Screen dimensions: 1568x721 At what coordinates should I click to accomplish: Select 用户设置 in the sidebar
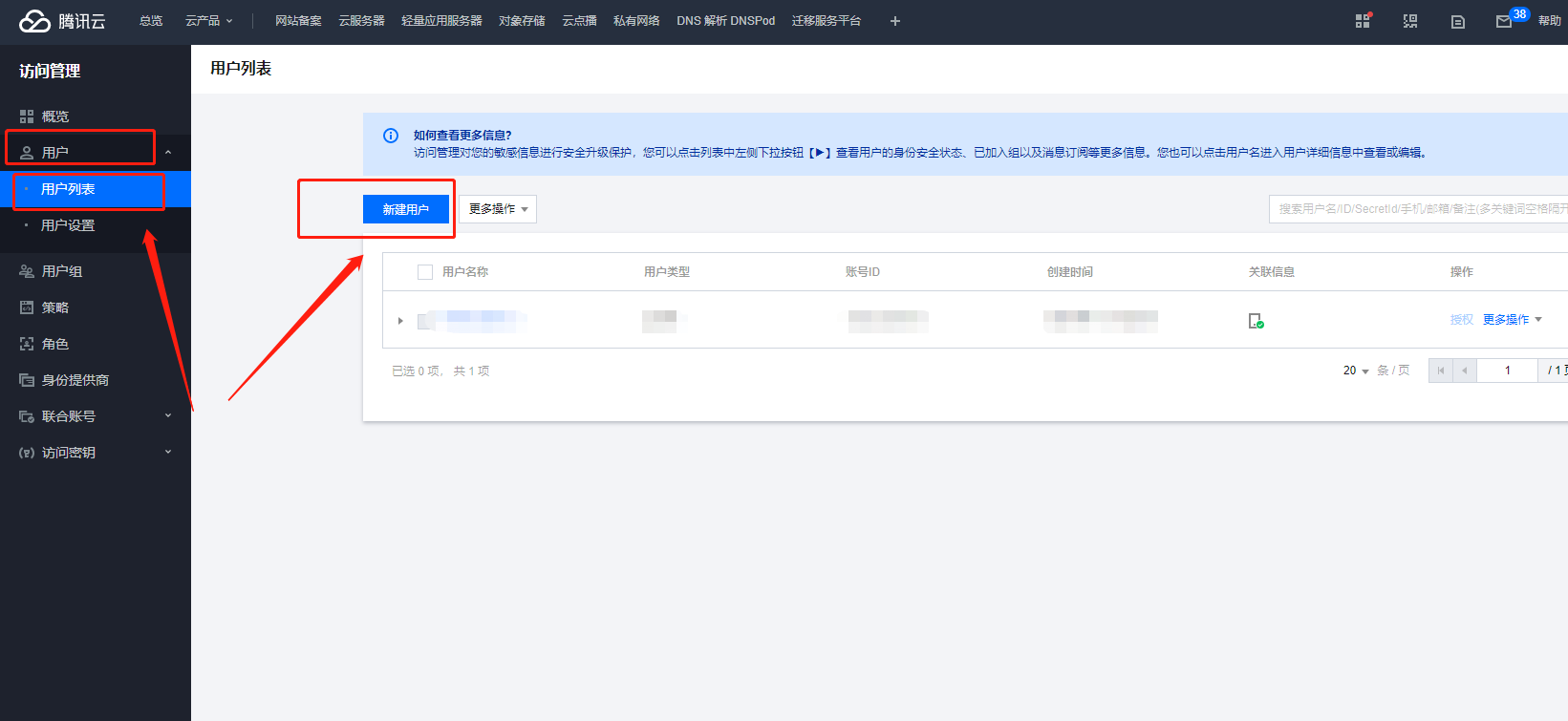(x=68, y=225)
